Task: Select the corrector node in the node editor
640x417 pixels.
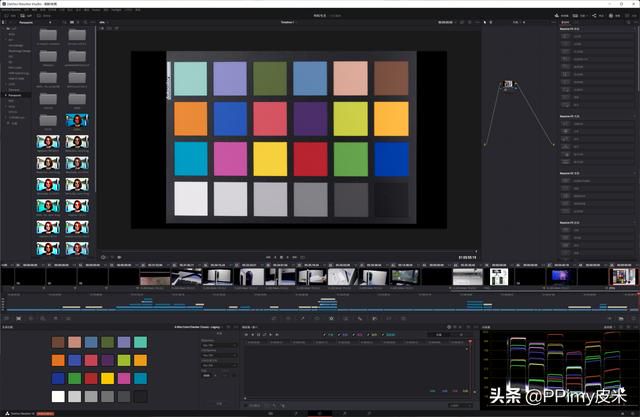Action: click(508, 84)
